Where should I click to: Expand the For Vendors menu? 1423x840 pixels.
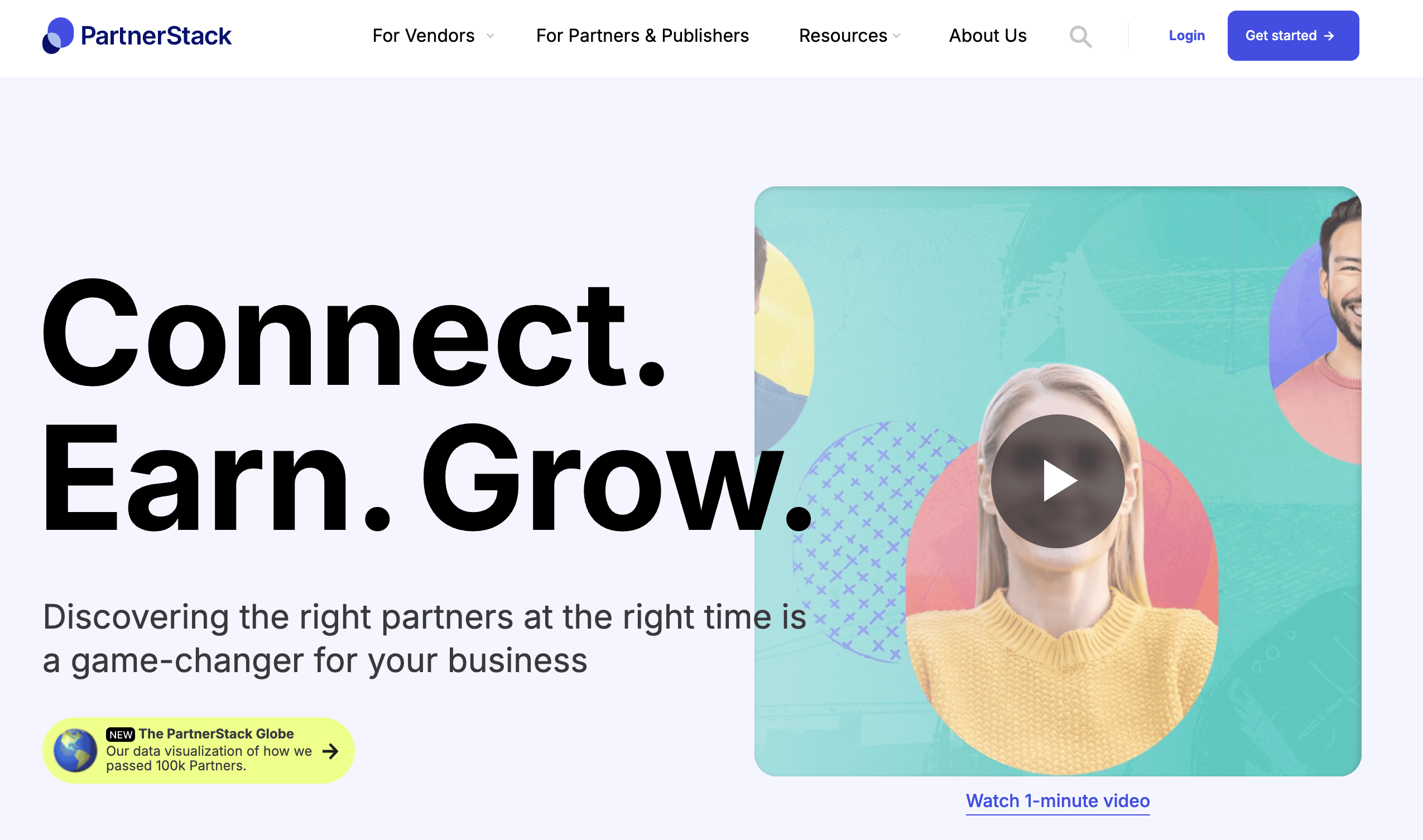[x=434, y=36]
